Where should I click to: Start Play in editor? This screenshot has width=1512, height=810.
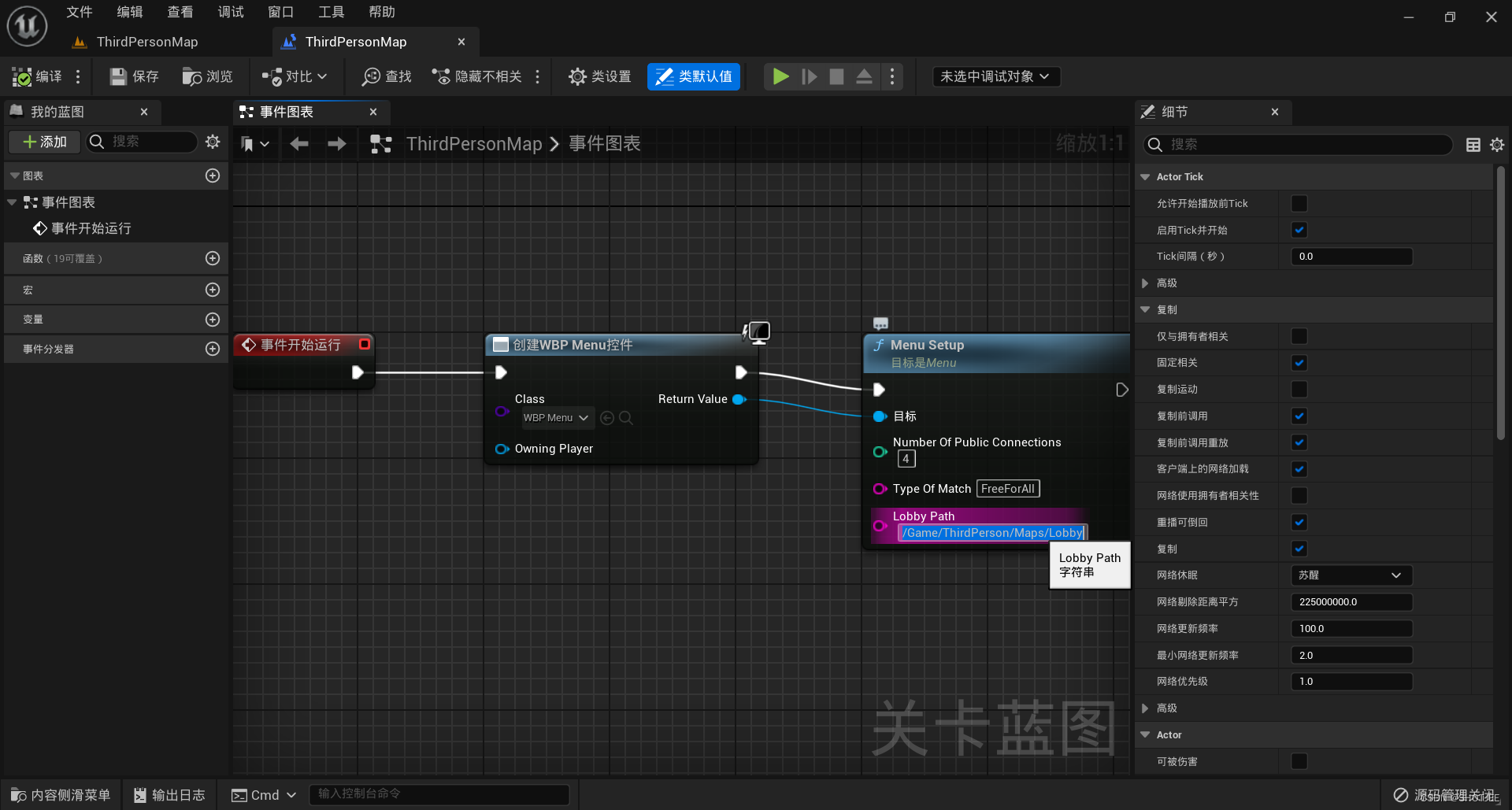coord(780,76)
